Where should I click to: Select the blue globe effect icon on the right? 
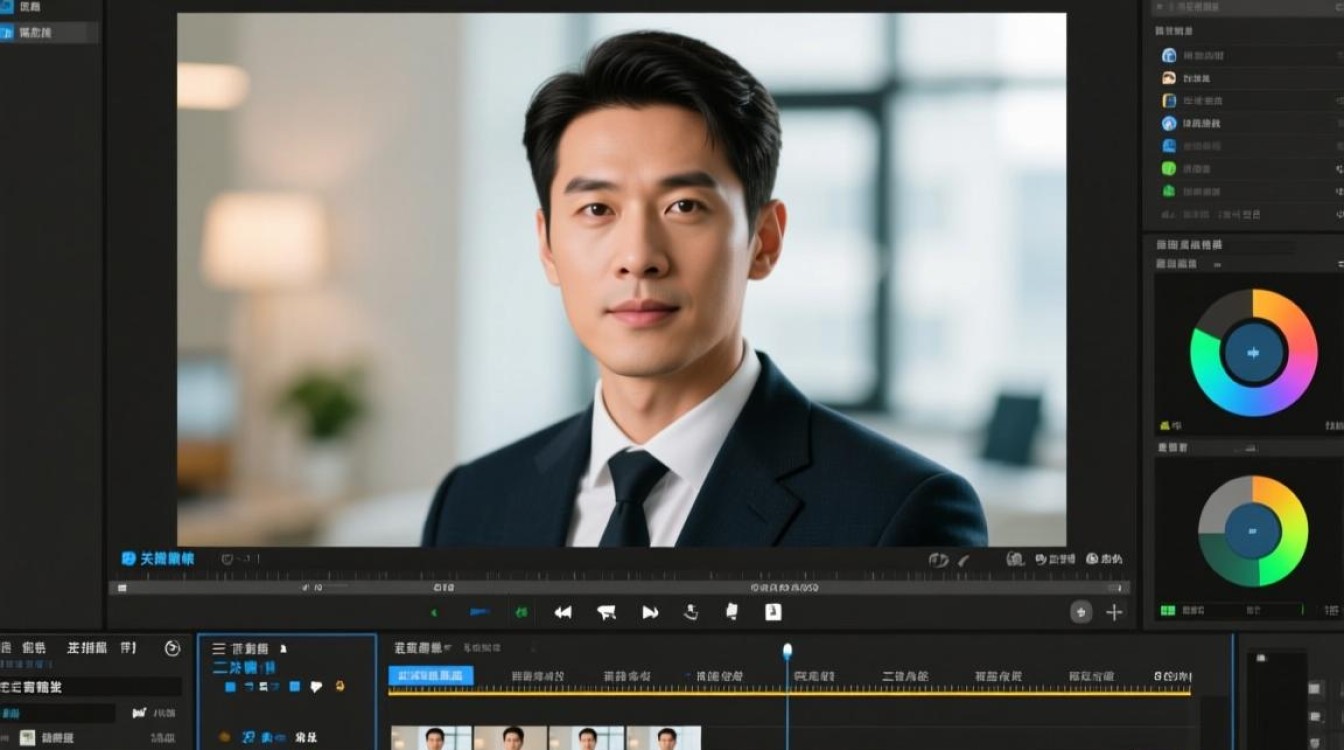(1167, 55)
